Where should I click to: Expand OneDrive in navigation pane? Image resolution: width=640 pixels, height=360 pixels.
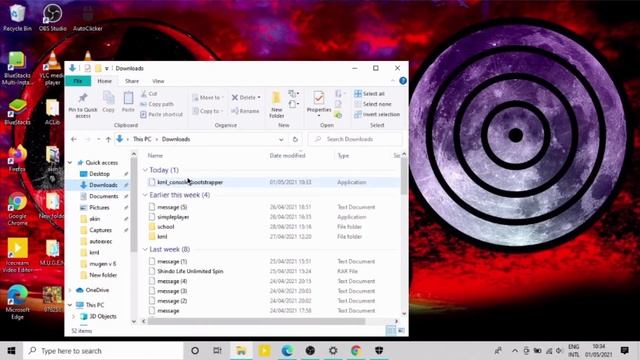(70, 290)
